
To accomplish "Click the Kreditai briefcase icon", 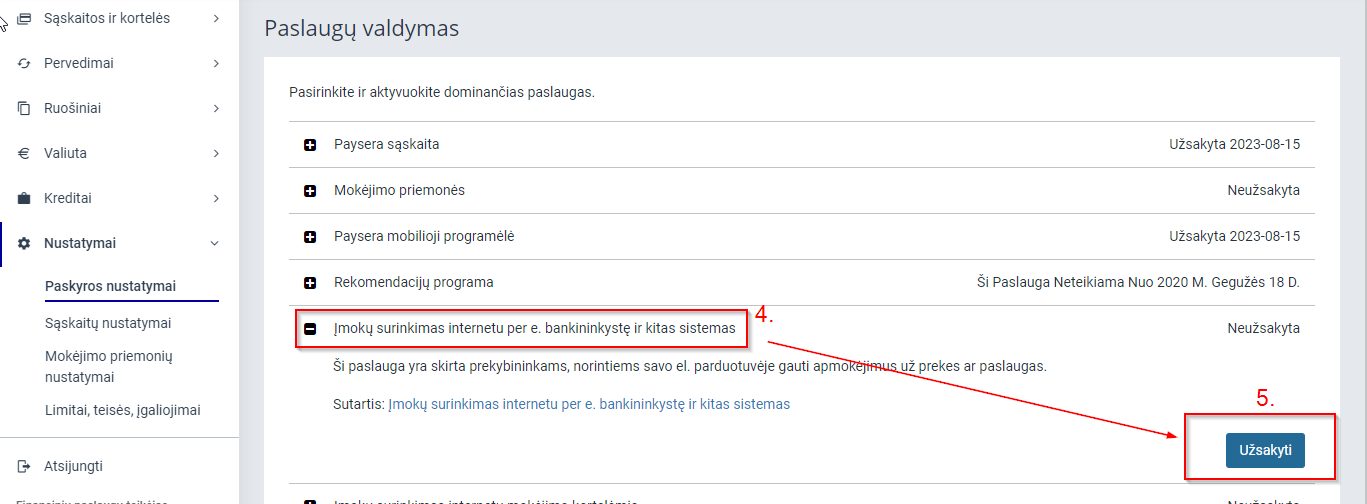I will click(24, 198).
